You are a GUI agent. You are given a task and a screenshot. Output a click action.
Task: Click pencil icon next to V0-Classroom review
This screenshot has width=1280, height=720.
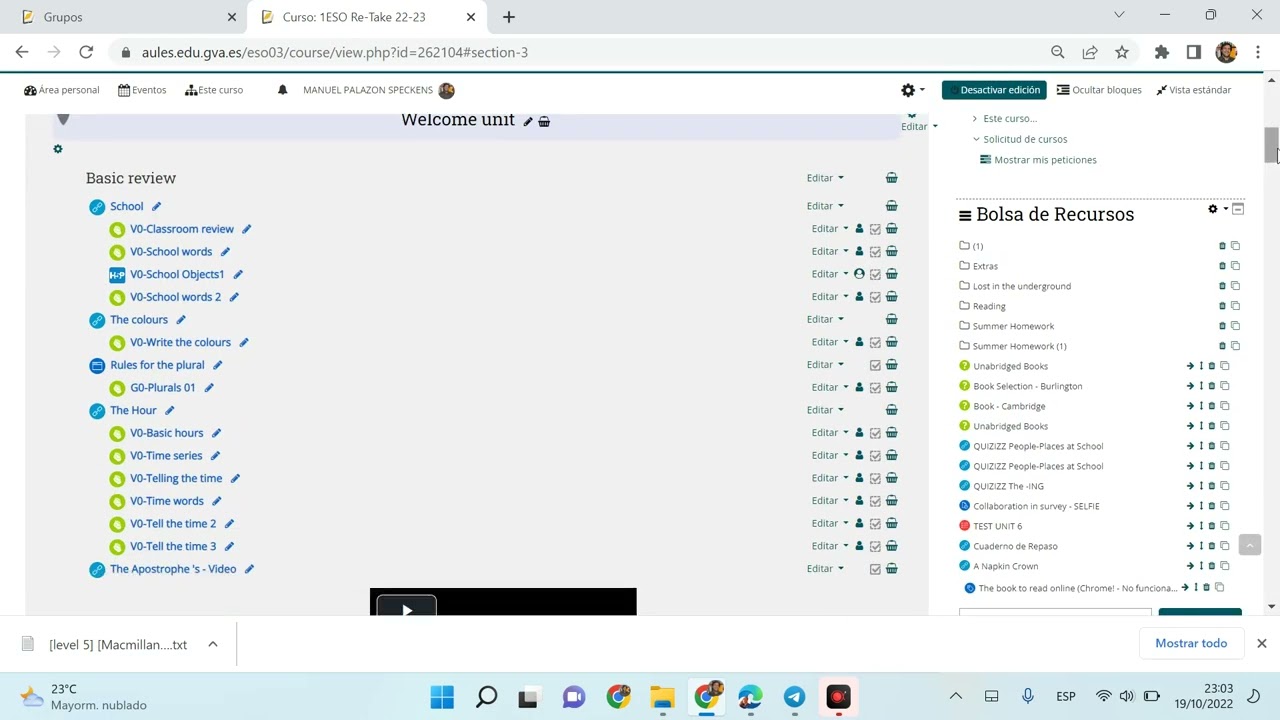pyautogui.click(x=246, y=229)
